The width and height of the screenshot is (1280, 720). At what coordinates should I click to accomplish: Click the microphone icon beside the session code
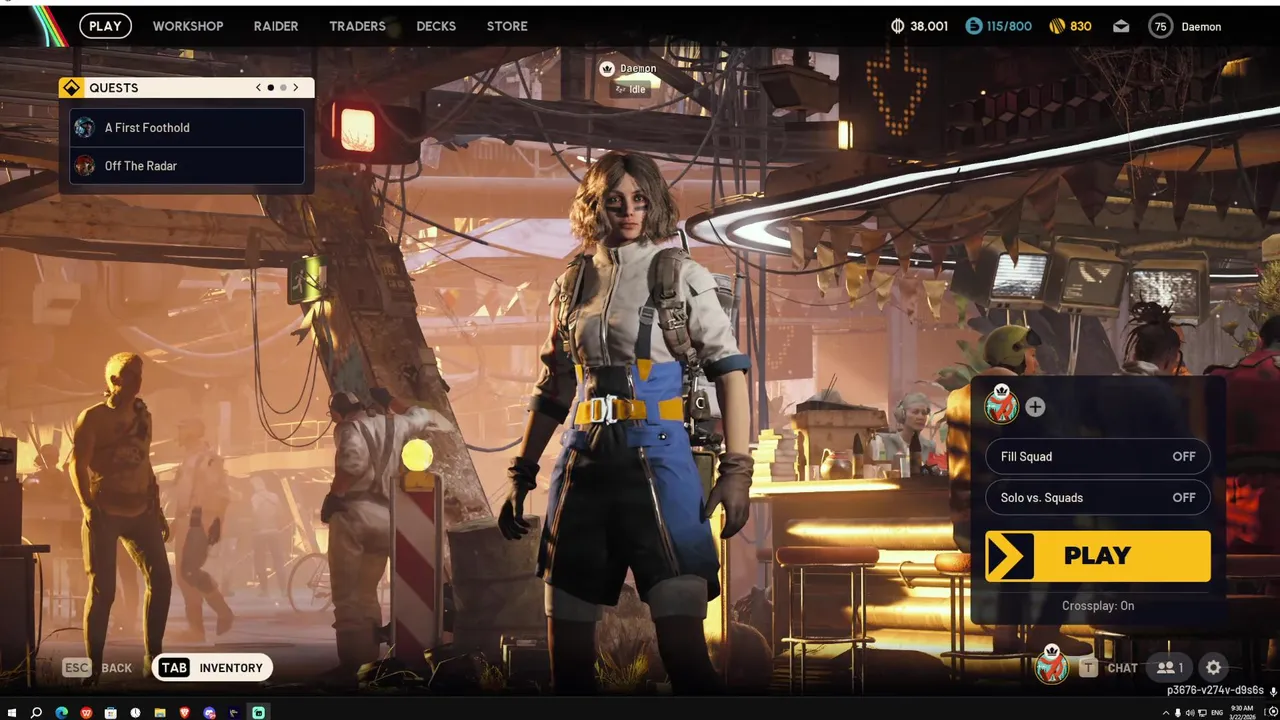tap(1273, 691)
